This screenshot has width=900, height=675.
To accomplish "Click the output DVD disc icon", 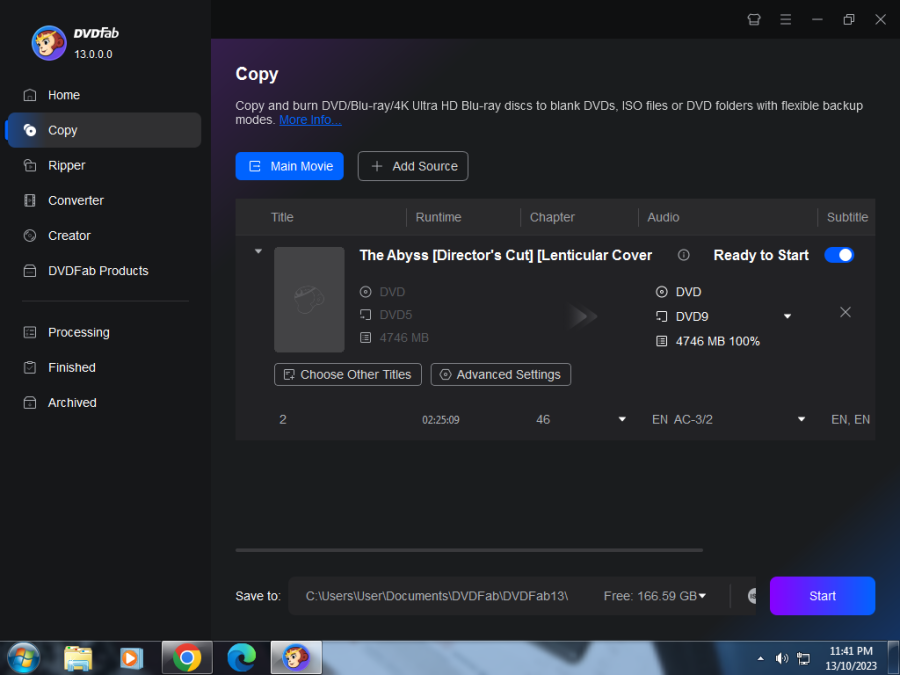I will click(661, 292).
